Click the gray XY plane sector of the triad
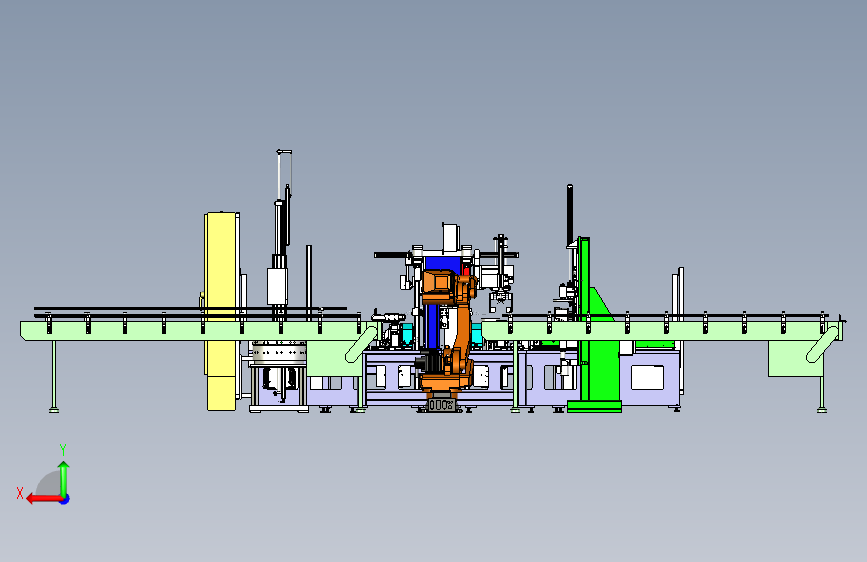 point(49,485)
